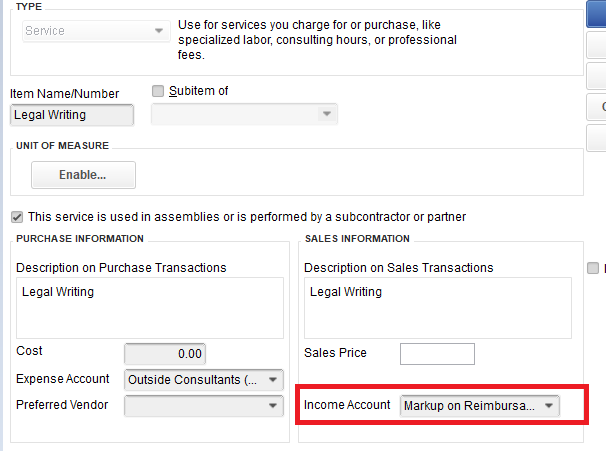Viewport: 606px width, 451px height.
Task: Click the Cost amount field
Action: pos(165,353)
